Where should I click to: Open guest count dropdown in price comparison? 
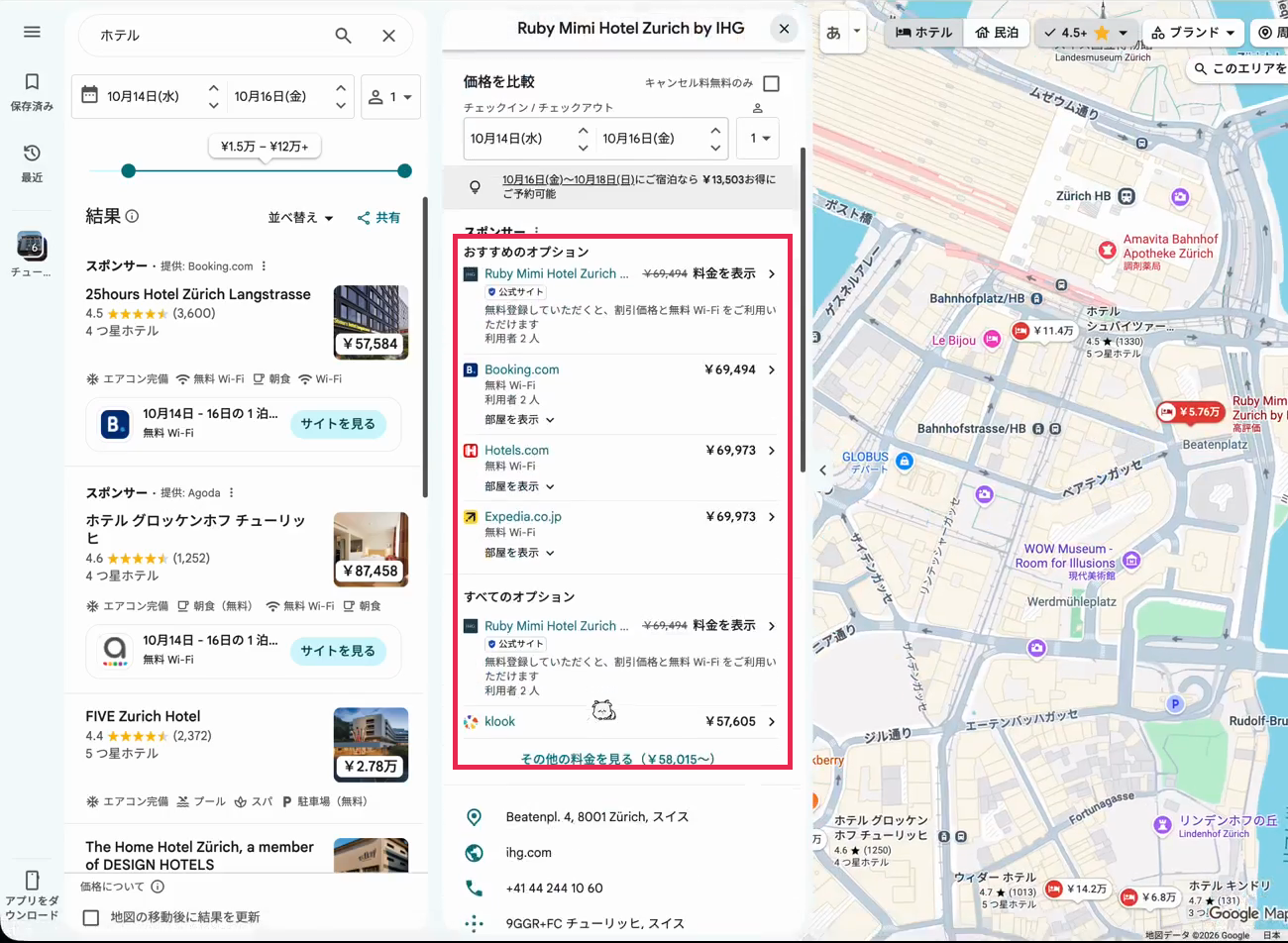[758, 139]
